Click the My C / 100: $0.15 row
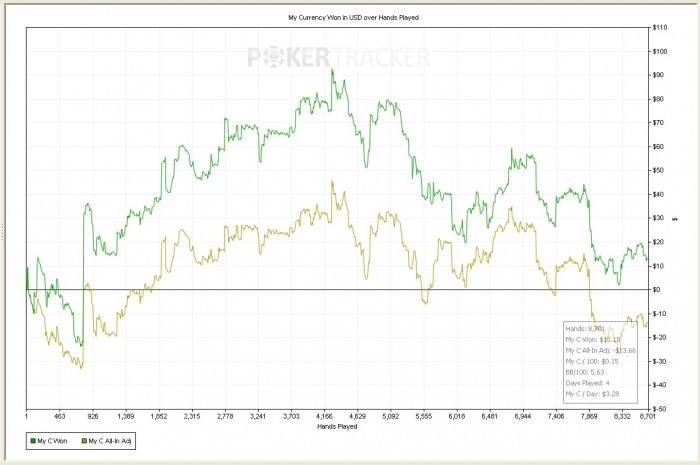Image resolution: width=700 pixels, height=465 pixels. tap(591, 361)
